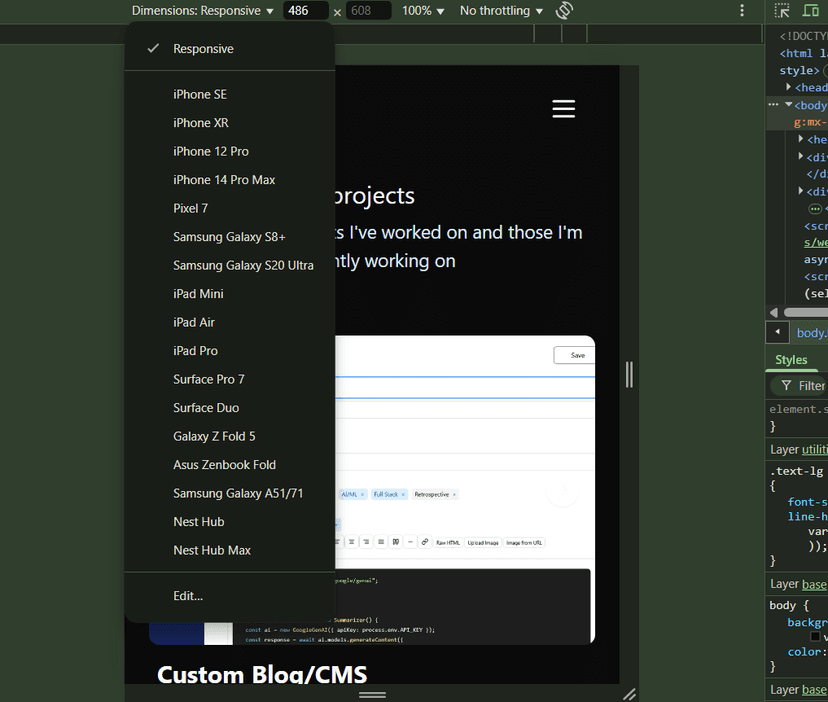This screenshot has height=702, width=828.
Task: Click the viewport bottom edge resize handle
Action: click(x=372, y=695)
